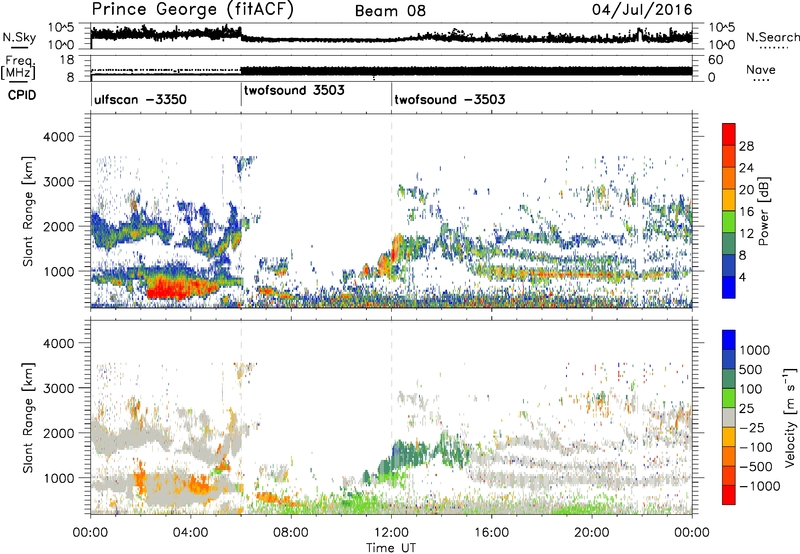Click the '16' tick on the Power colorbar

(746, 212)
